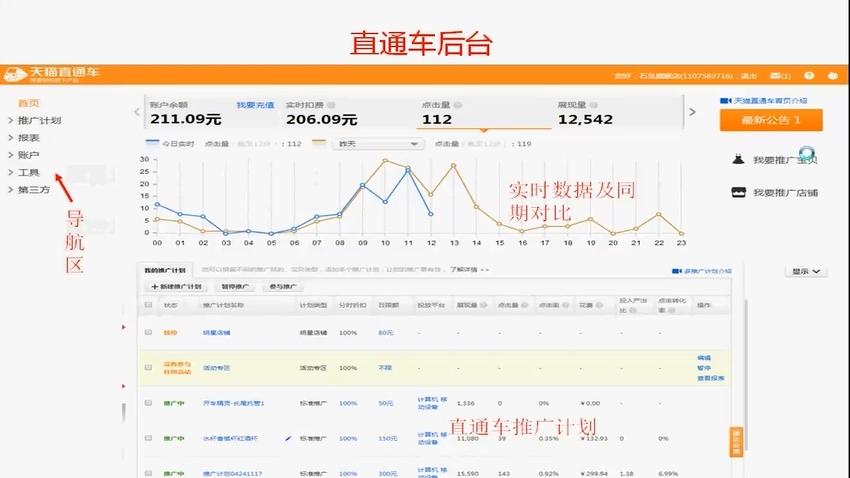Click the 最新公告 1 button
Image resolution: width=850 pixels, height=478 pixels.
pos(771,120)
